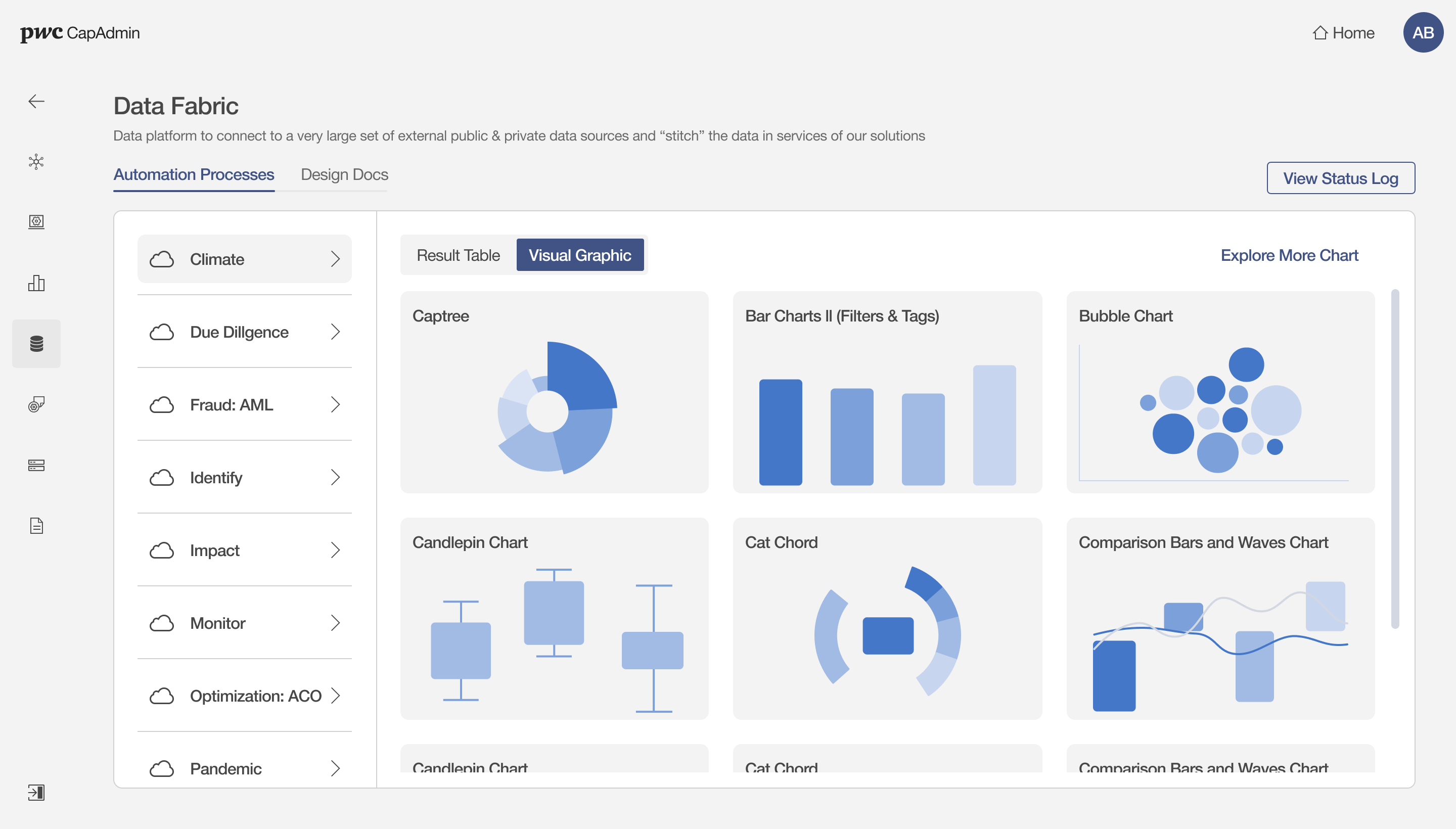Screen dimensions: 1456x829
Task: Switch to the Design Docs tab
Action: point(344,174)
